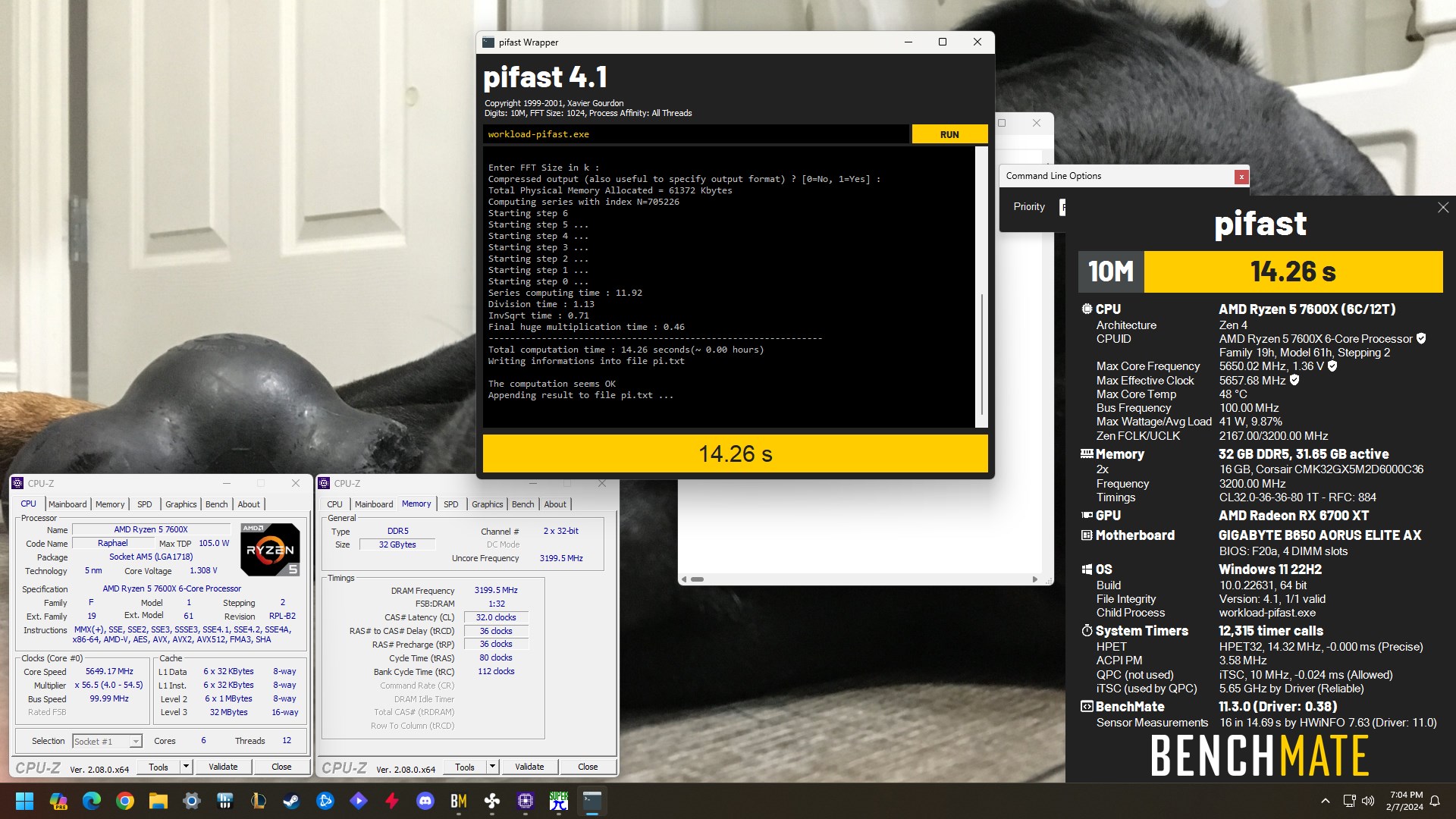The width and height of the screenshot is (1456, 819).
Task: Select CPU tab in right CPU-Z window
Action: coord(334,504)
